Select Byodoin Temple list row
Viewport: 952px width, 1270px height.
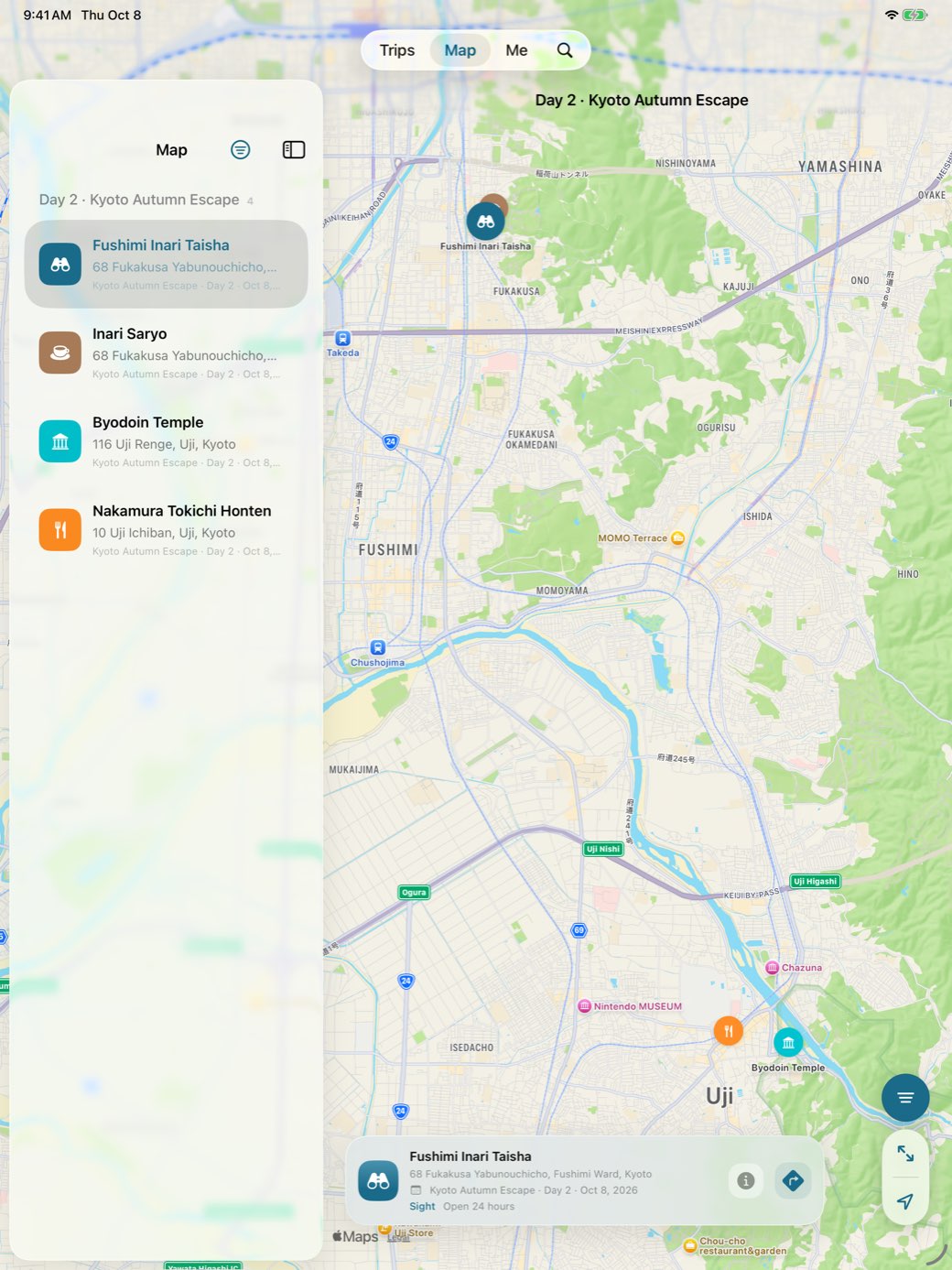pyautogui.click(x=166, y=441)
